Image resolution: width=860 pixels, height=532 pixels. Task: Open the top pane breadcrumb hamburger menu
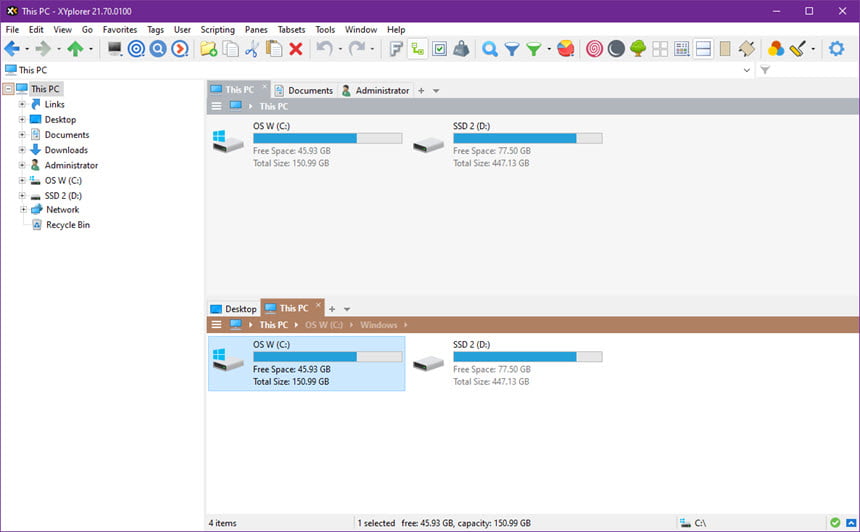tap(217, 106)
